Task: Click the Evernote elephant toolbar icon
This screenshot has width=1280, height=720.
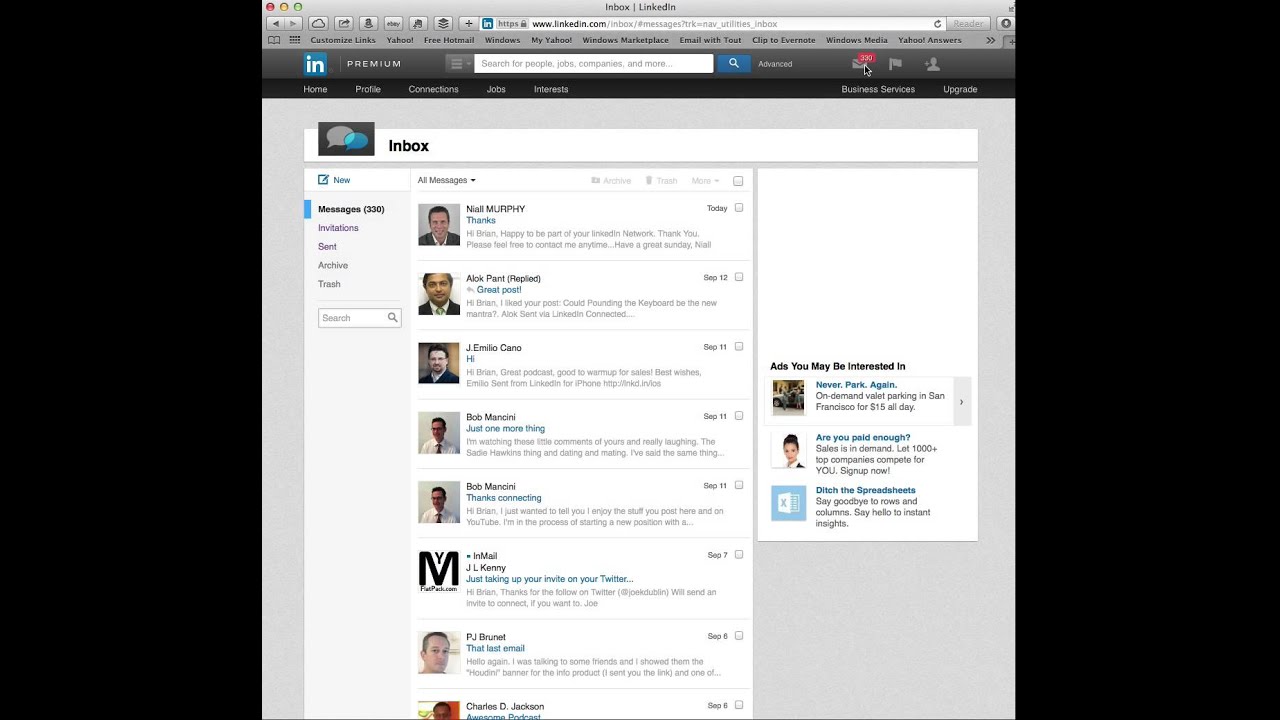Action: coord(418,23)
